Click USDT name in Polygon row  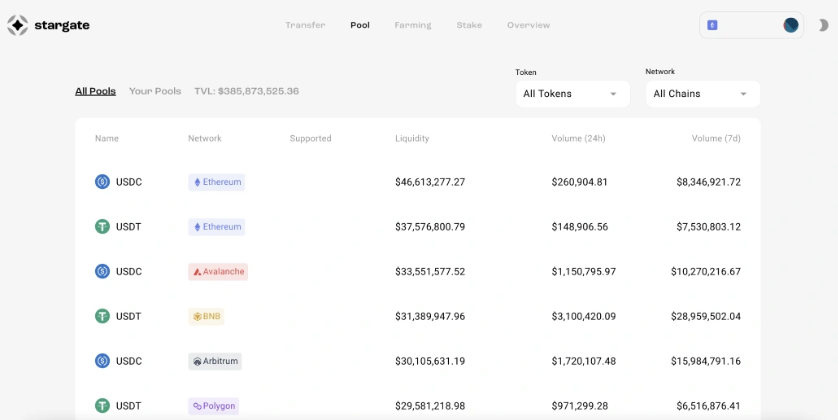click(129, 407)
